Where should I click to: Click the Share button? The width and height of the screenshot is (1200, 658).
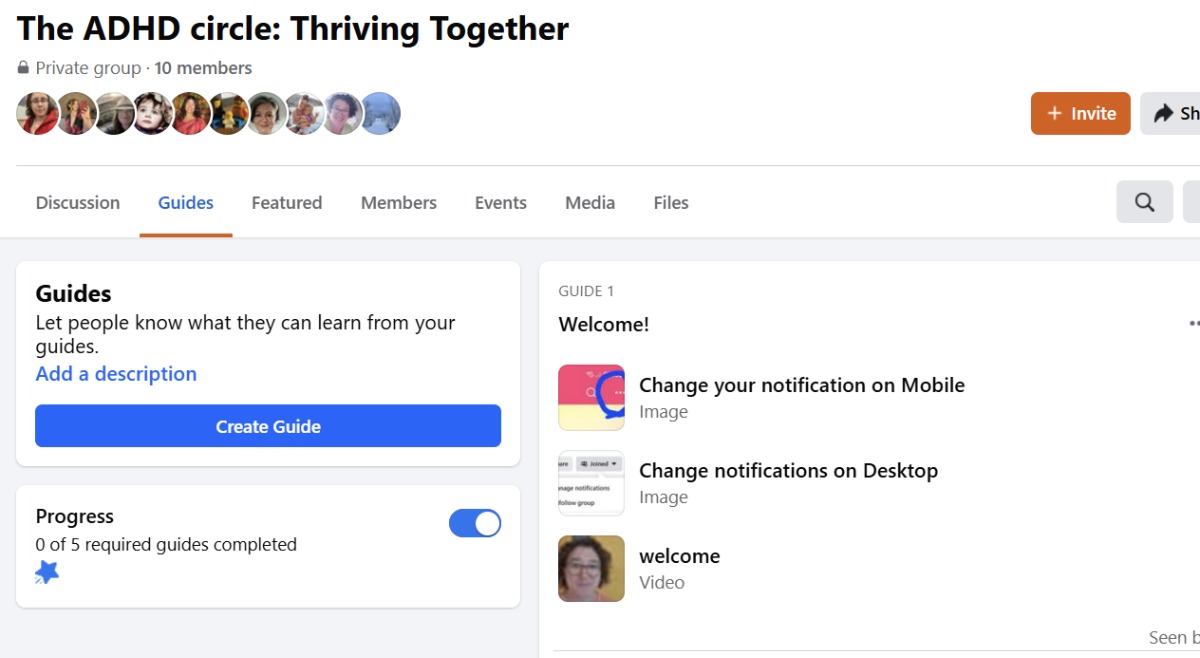1171,113
